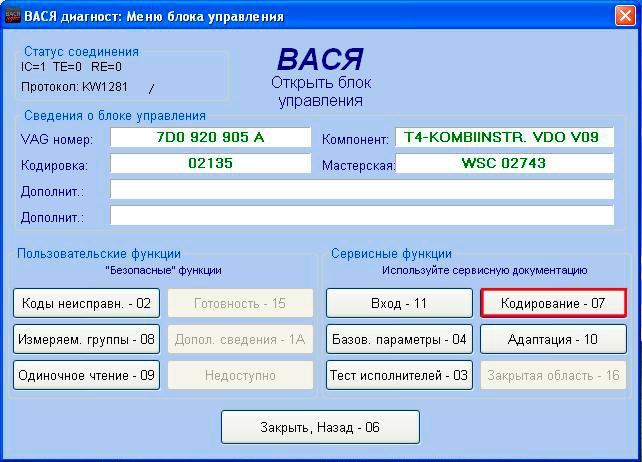Click disabled Готовность - 15 button
Screen dimensions: 642x462
(x=240, y=303)
